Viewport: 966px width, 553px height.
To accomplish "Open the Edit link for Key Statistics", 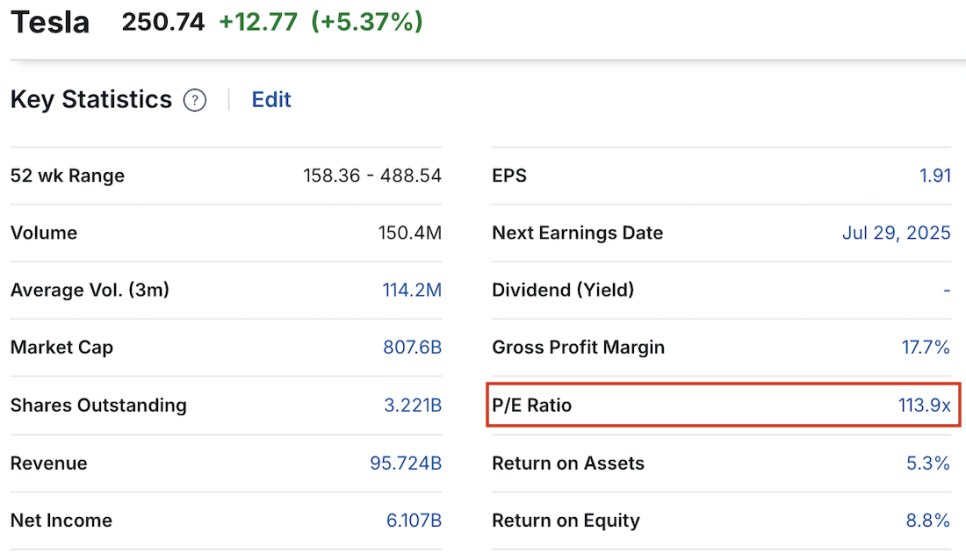I will pyautogui.click(x=271, y=99).
